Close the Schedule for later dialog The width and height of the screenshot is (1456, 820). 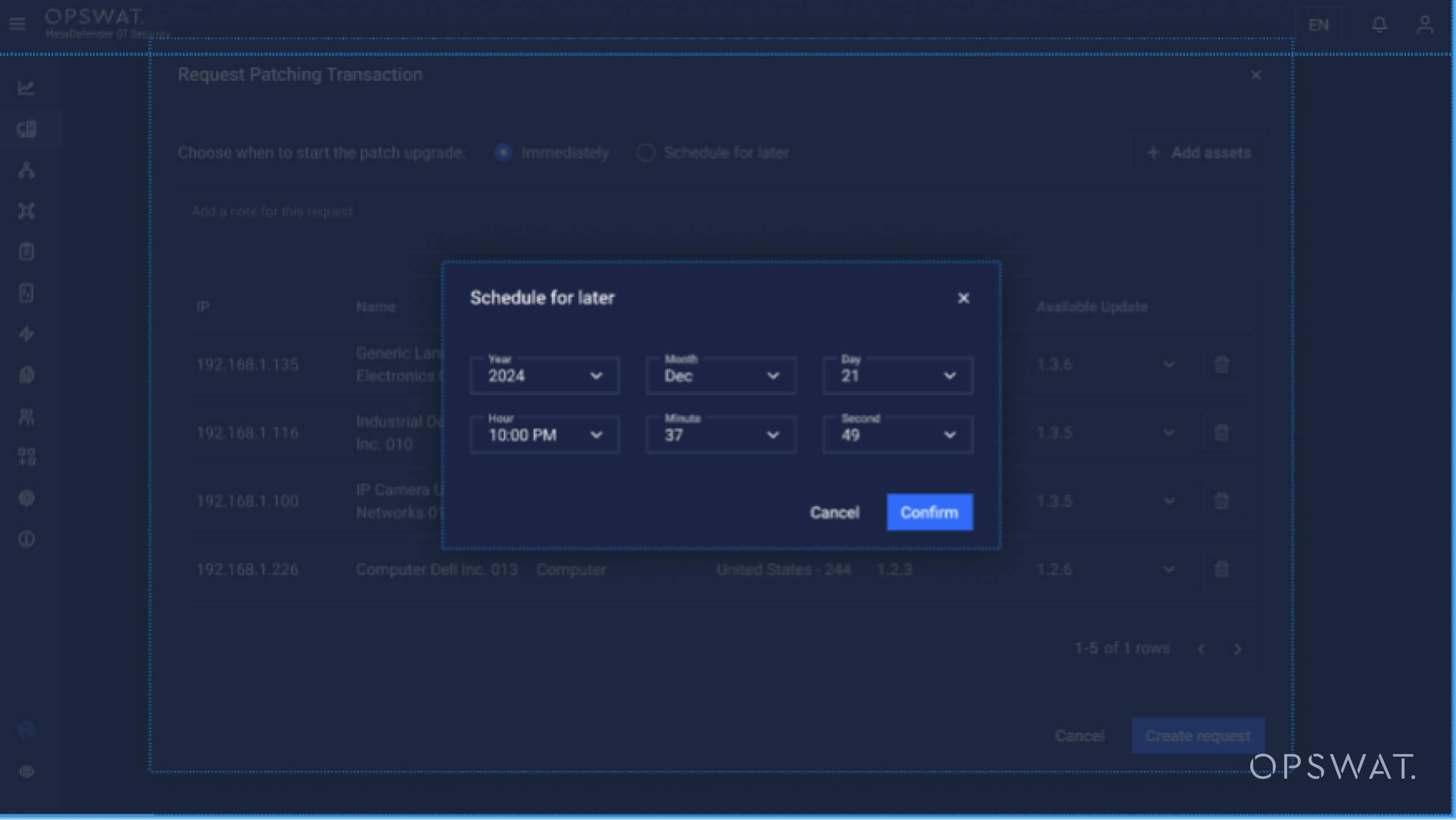(963, 298)
